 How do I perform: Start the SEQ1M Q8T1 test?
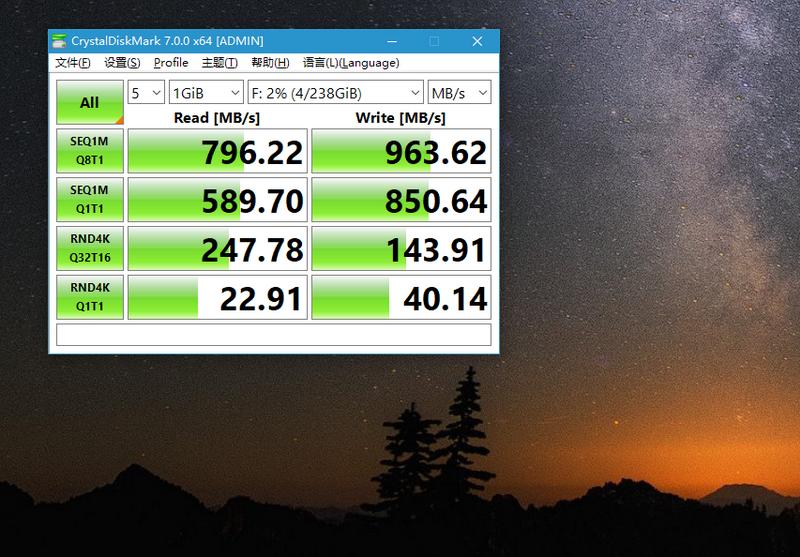[x=90, y=150]
